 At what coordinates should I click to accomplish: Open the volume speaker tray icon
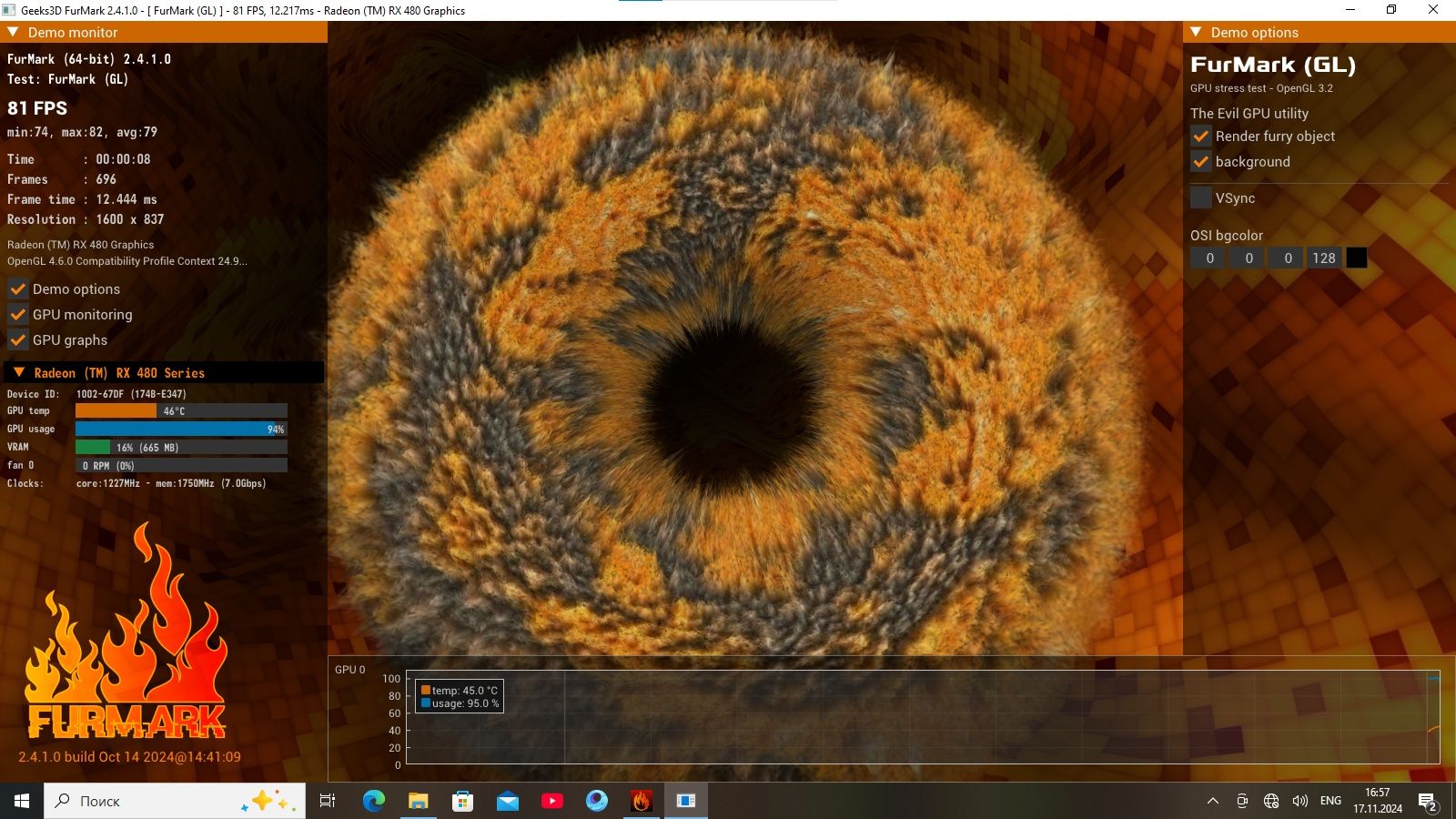[1300, 801]
